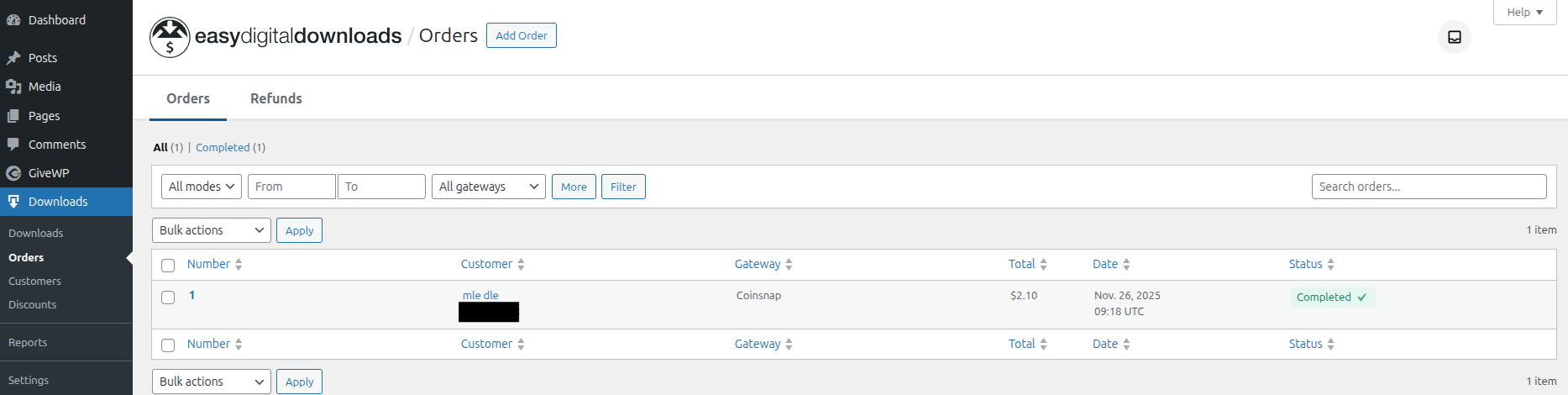Open the All modes dropdown

(202, 187)
